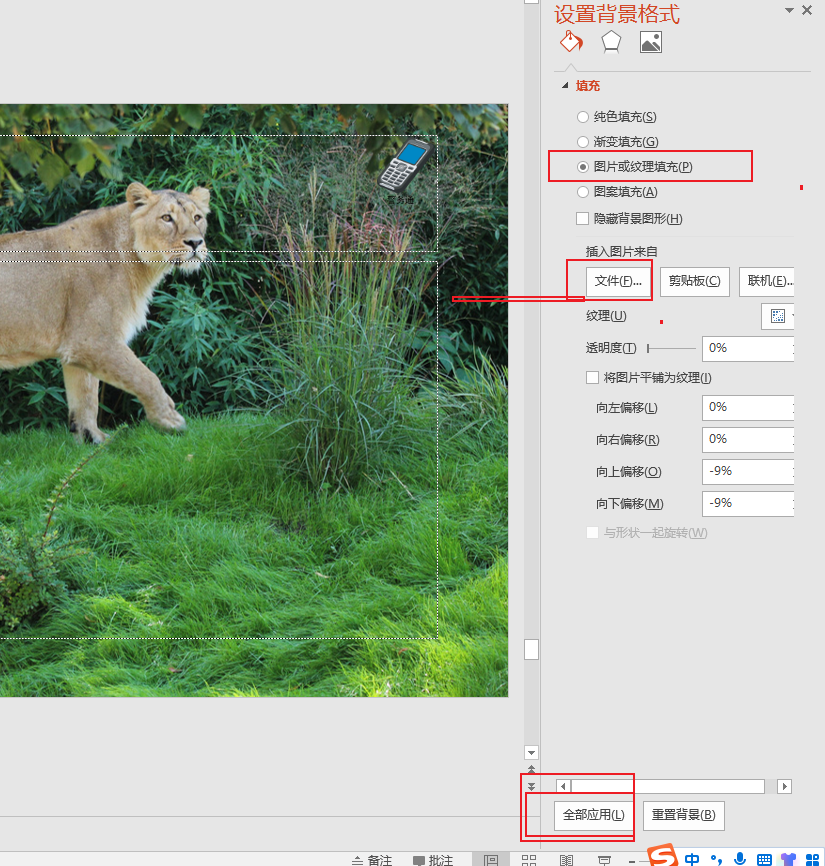The width and height of the screenshot is (825, 866).
Task: Open the Effects pentagon tab
Action: (611, 42)
